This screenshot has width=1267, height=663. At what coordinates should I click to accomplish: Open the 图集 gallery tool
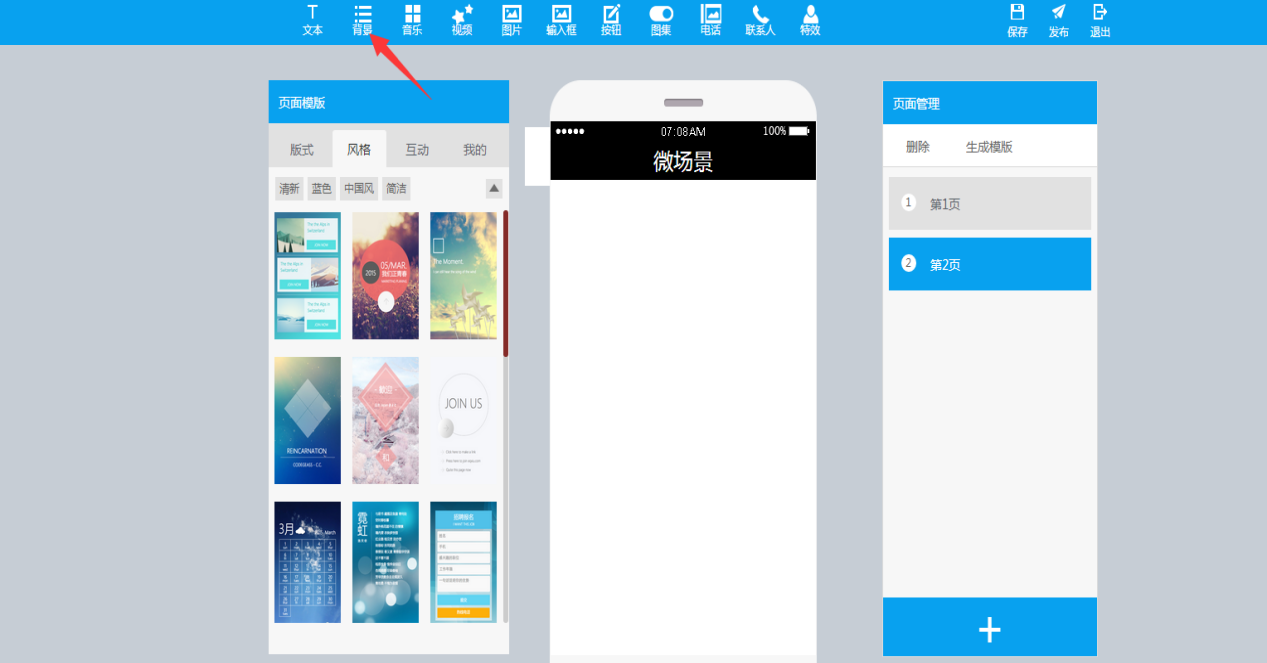661,20
